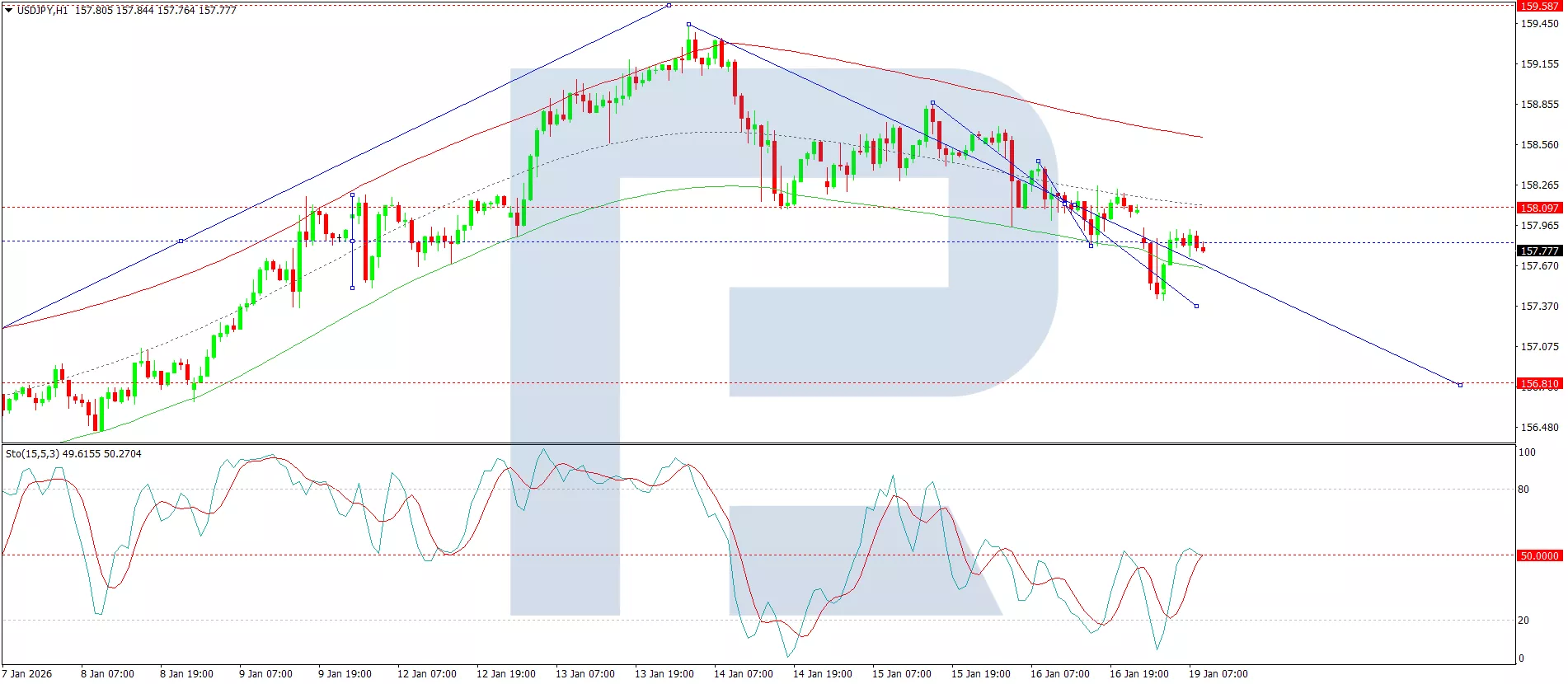
Task: Select the red 158.097 price level label
Action: (1538, 208)
